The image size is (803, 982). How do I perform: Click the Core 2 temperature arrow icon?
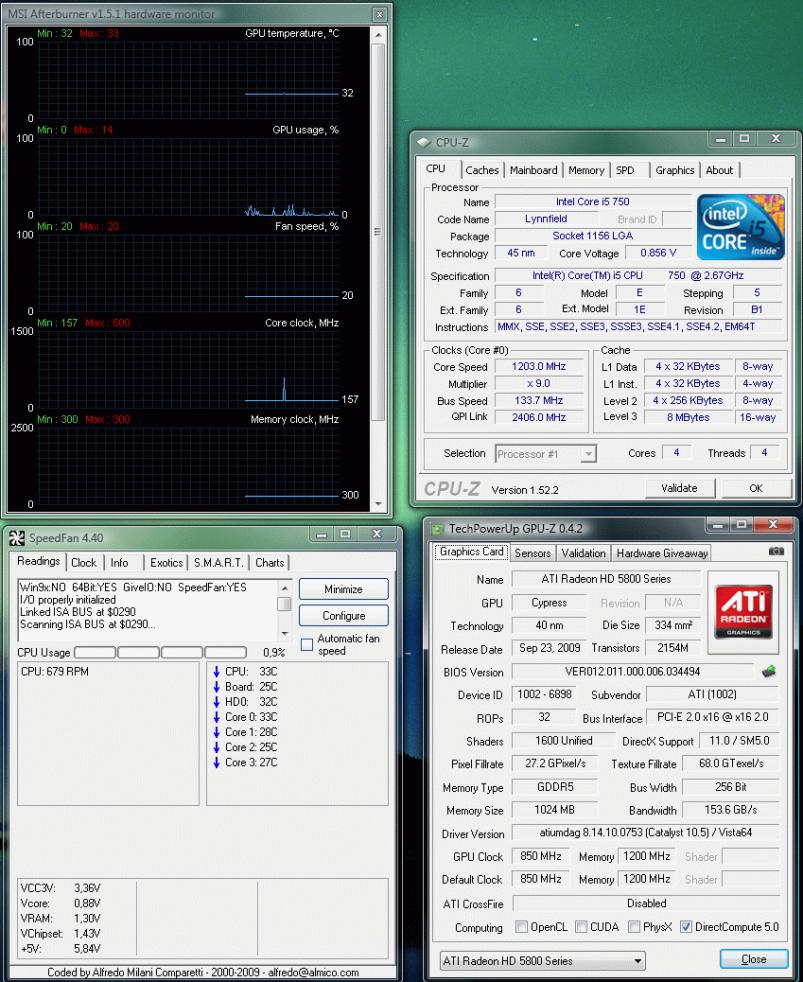217,747
